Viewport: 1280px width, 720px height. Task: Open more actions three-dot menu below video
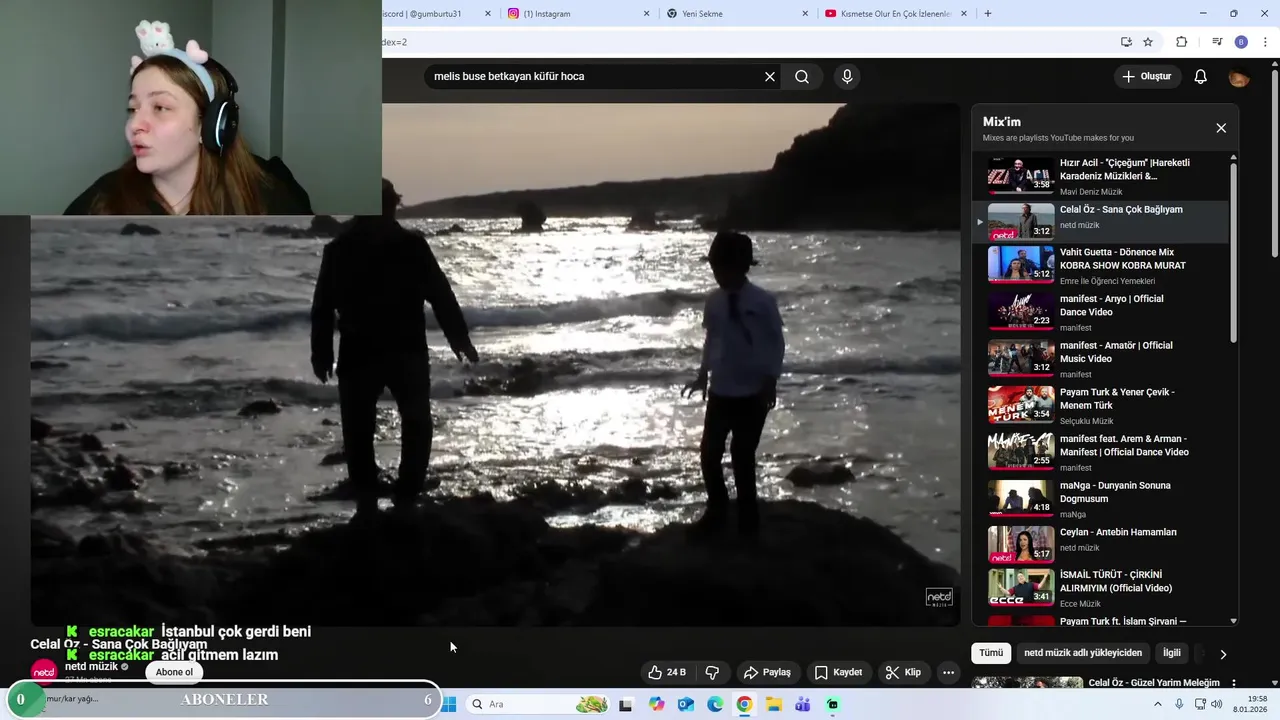pyautogui.click(x=949, y=672)
